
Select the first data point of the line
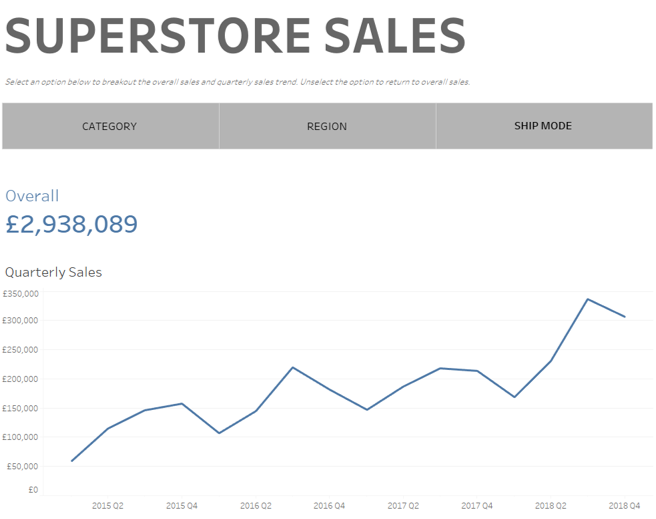[x=71, y=461]
